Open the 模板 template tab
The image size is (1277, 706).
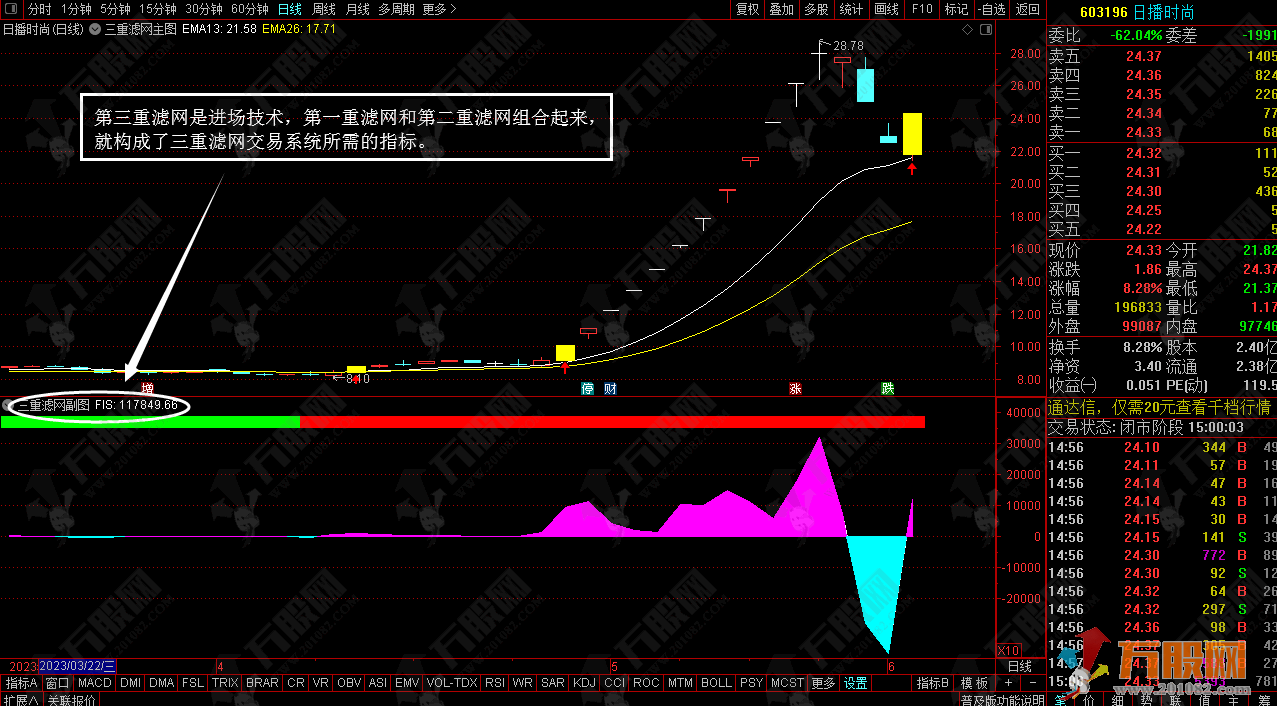975,683
